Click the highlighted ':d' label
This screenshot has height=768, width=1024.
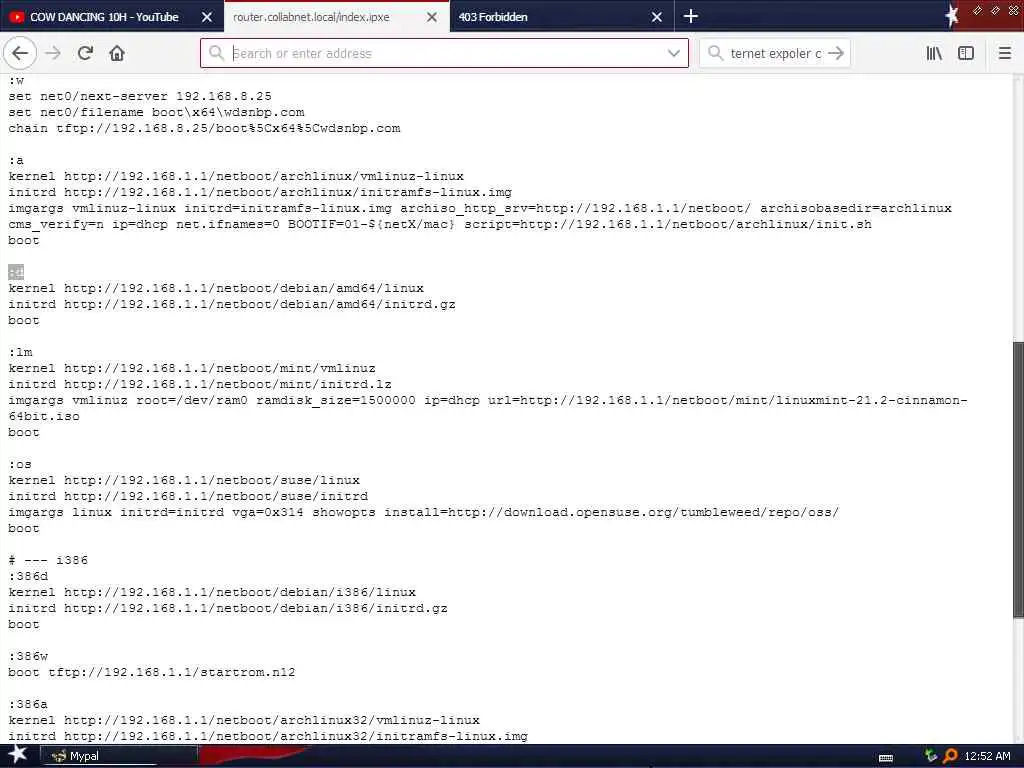[16, 272]
